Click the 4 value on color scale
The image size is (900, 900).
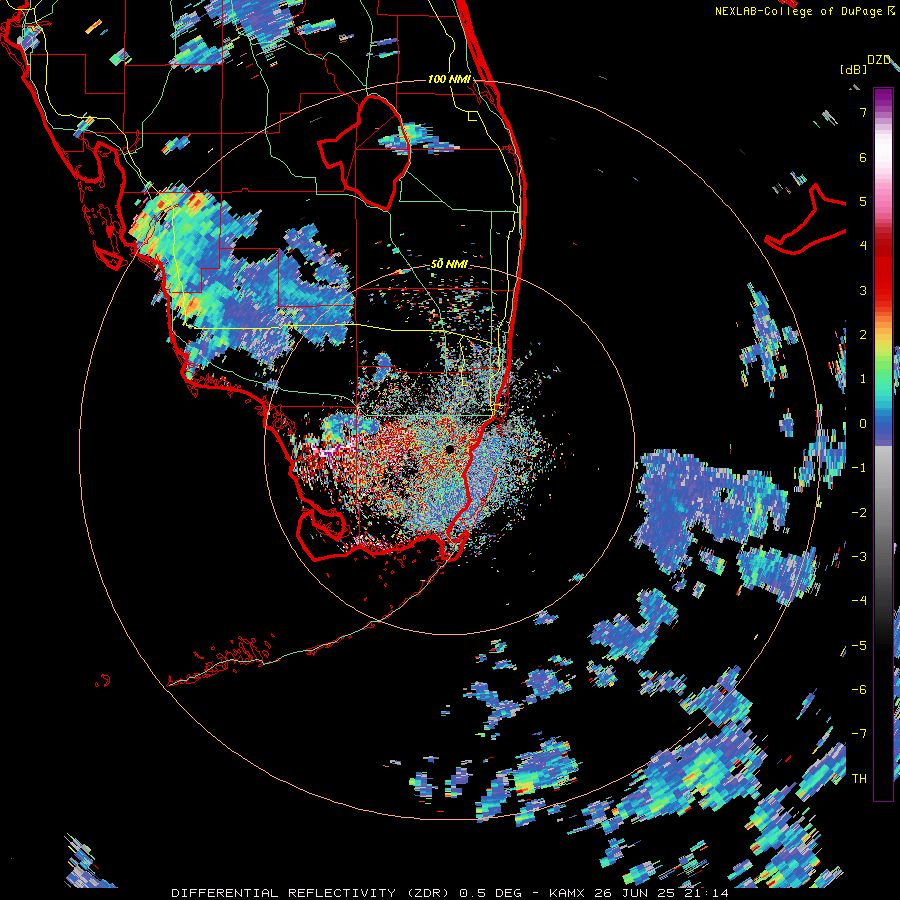pyautogui.click(x=863, y=246)
